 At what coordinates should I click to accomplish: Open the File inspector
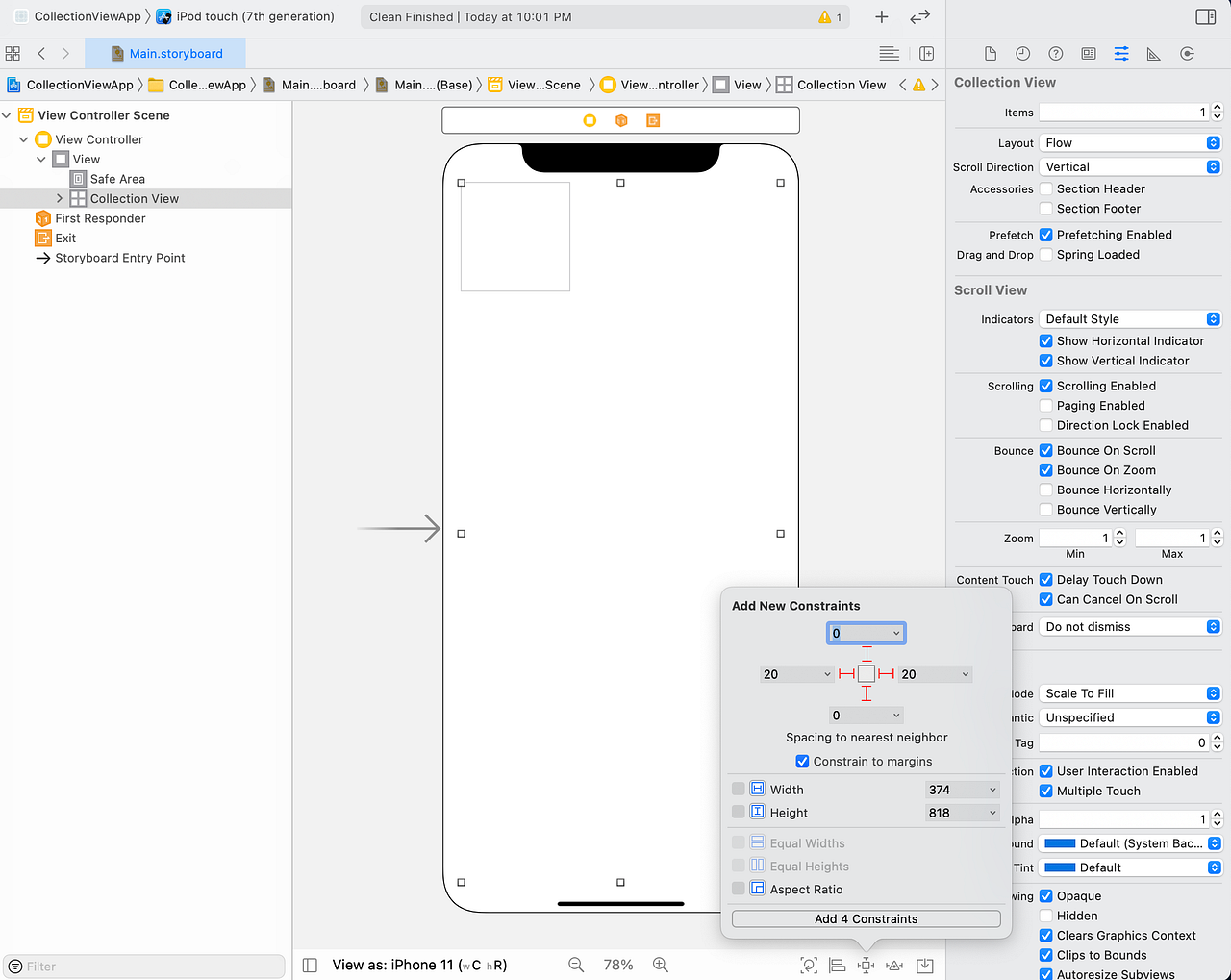[x=992, y=54]
